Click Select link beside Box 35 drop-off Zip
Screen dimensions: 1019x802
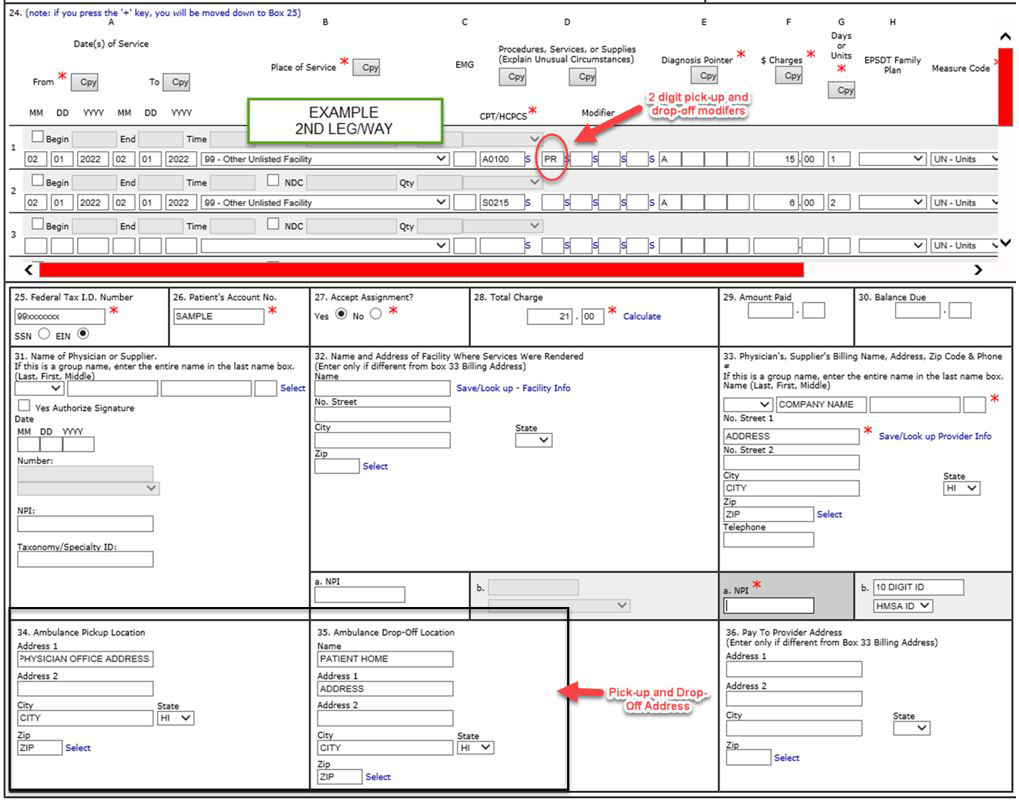pyautogui.click(x=378, y=777)
